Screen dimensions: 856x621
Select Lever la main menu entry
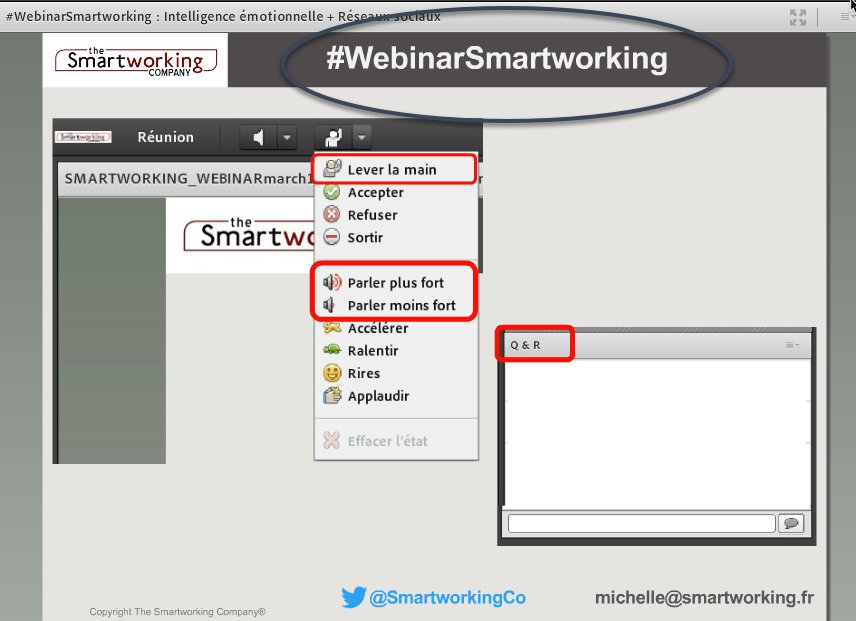point(395,169)
